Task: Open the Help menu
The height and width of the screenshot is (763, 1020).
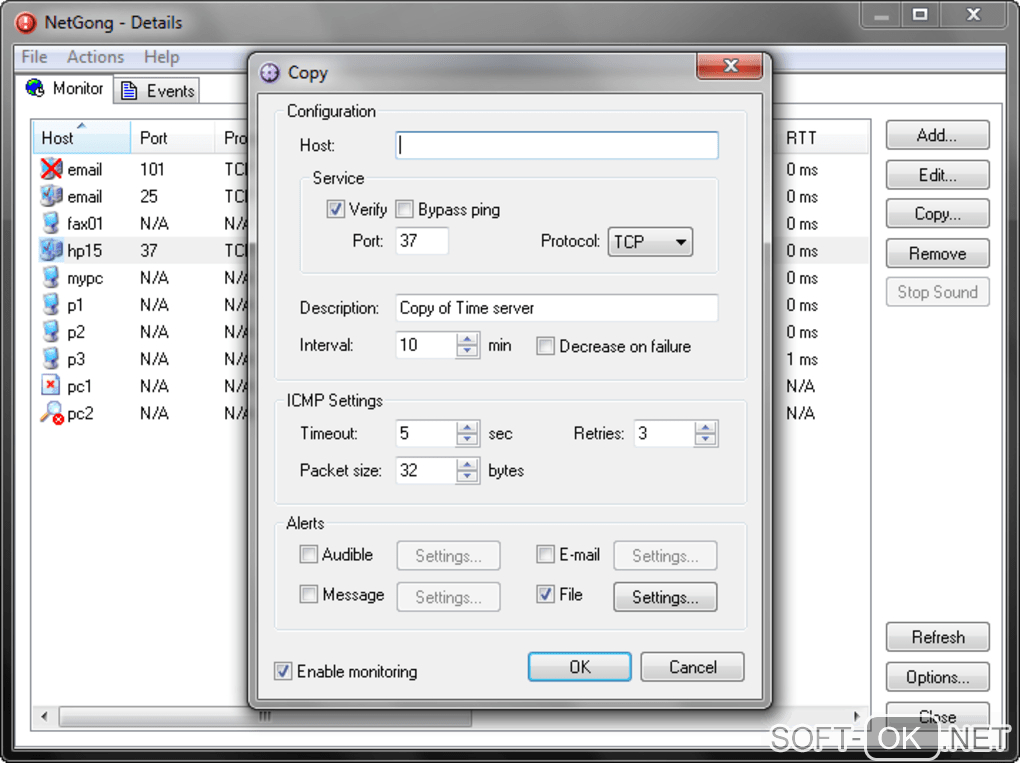Action: [161, 57]
